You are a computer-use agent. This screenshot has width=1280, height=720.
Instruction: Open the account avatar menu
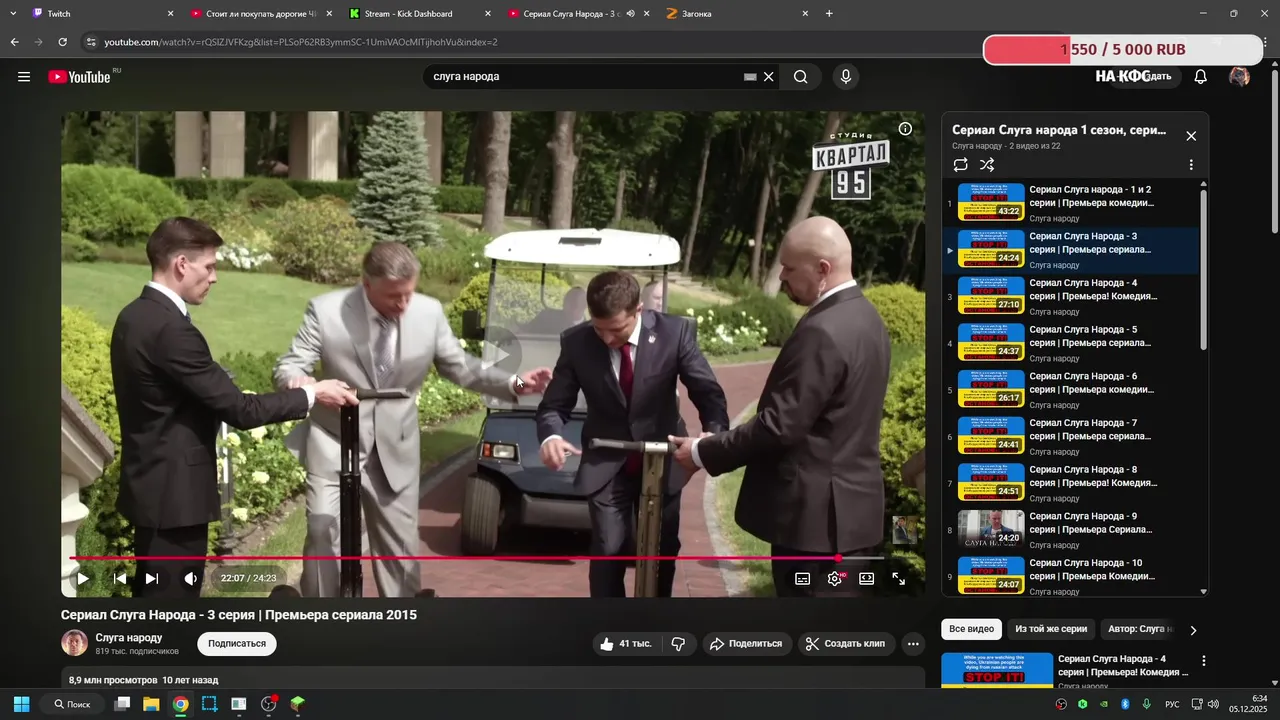tap(1239, 77)
